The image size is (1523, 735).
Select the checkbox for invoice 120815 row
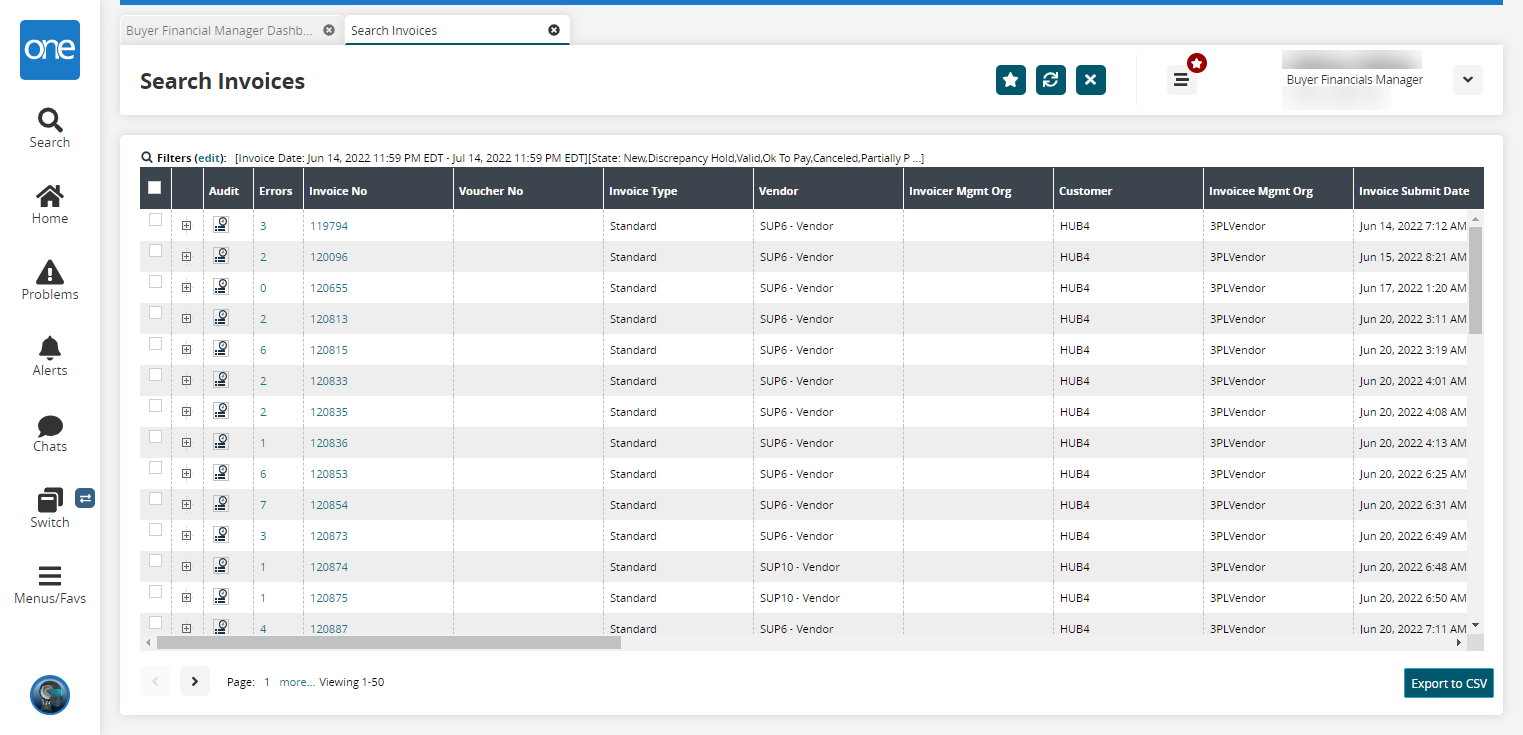tap(155, 344)
